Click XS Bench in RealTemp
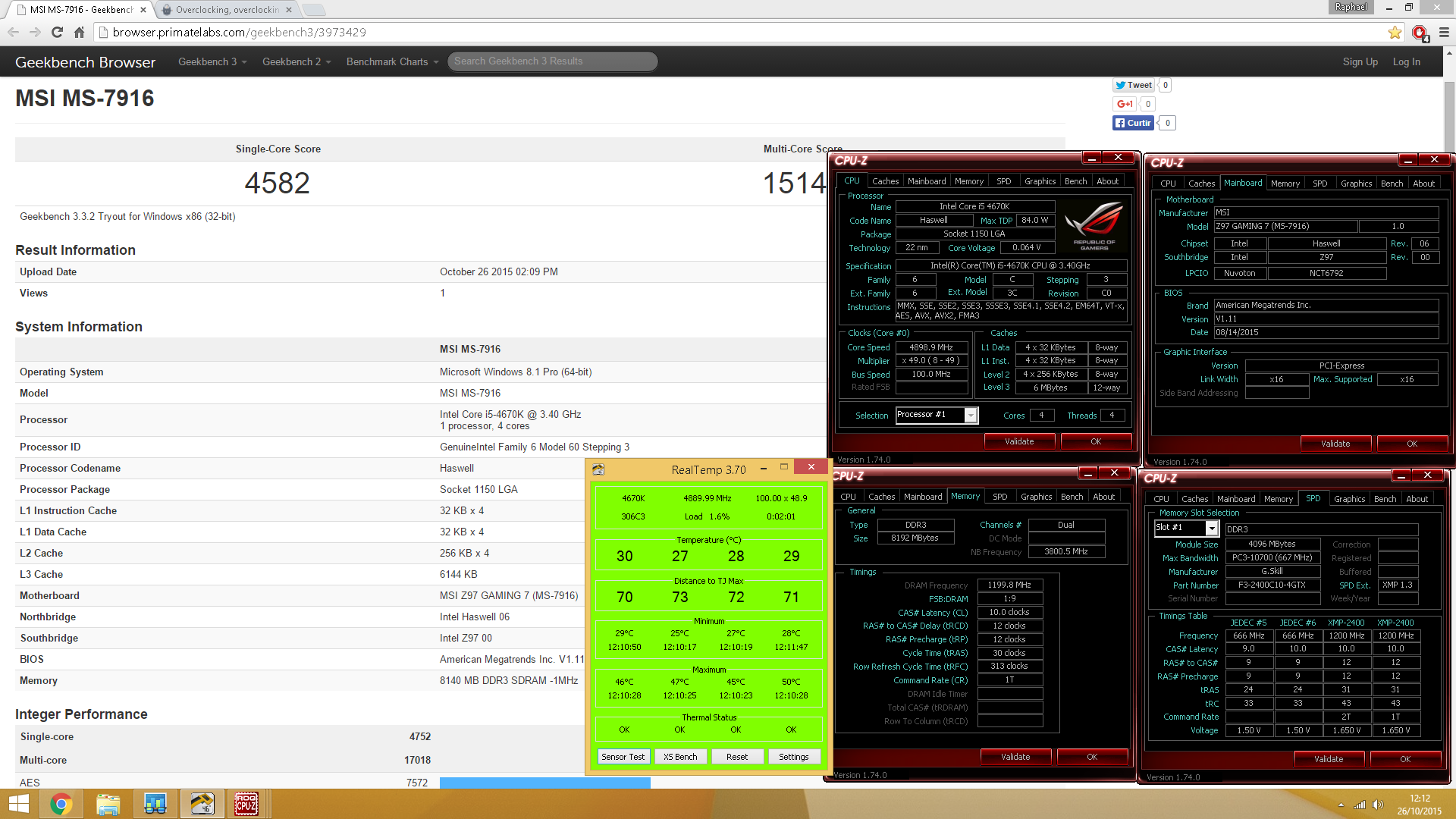Viewport: 1456px width, 819px height. point(680,757)
